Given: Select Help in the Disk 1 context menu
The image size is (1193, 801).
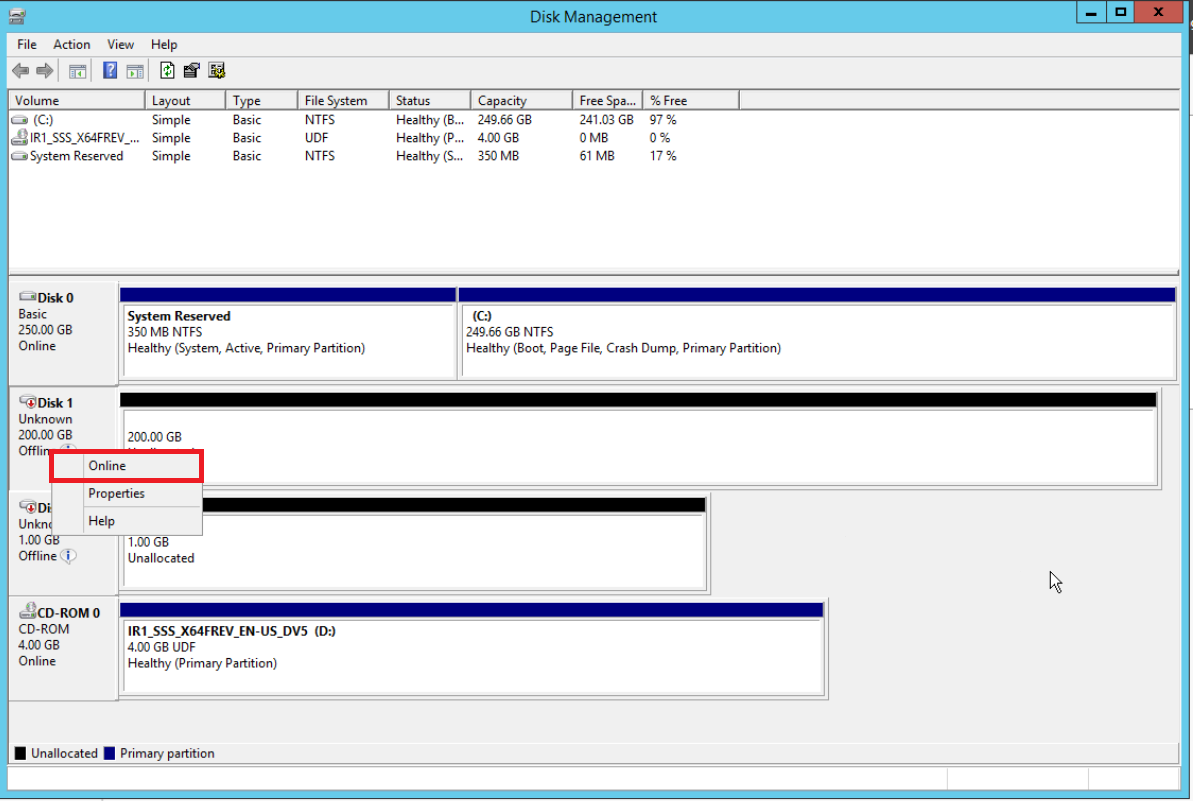Looking at the screenshot, I should tap(101, 521).
